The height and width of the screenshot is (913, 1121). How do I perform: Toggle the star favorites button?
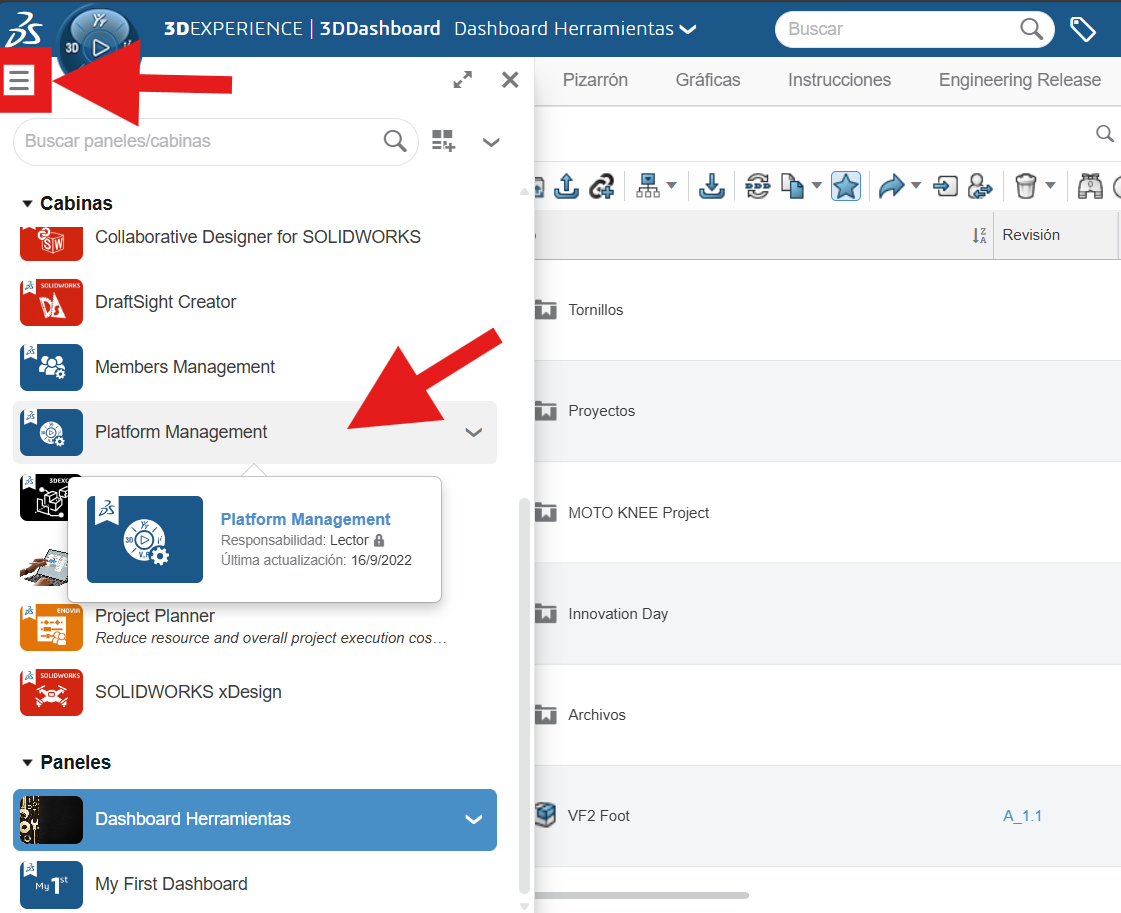(846, 186)
